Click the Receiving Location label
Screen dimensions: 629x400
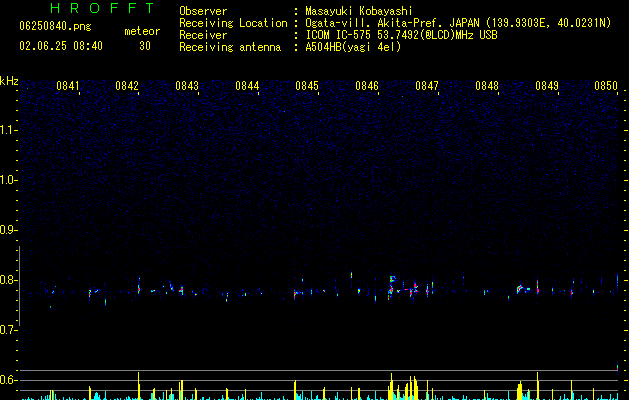pyautogui.click(x=233, y=23)
